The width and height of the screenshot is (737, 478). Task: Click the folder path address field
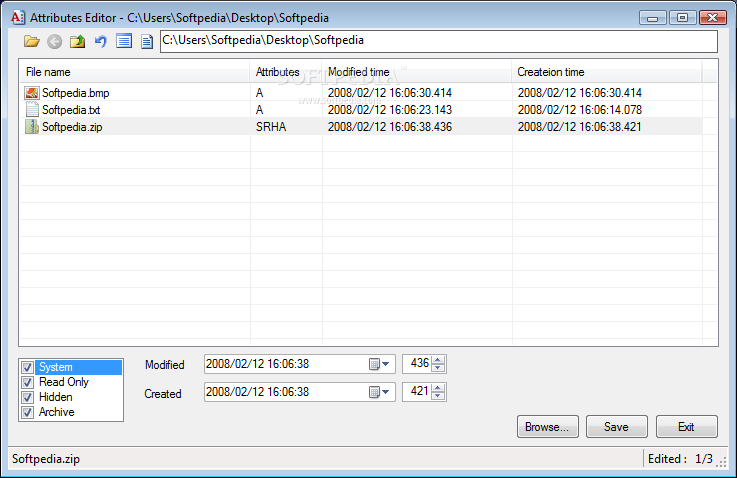tap(439, 41)
